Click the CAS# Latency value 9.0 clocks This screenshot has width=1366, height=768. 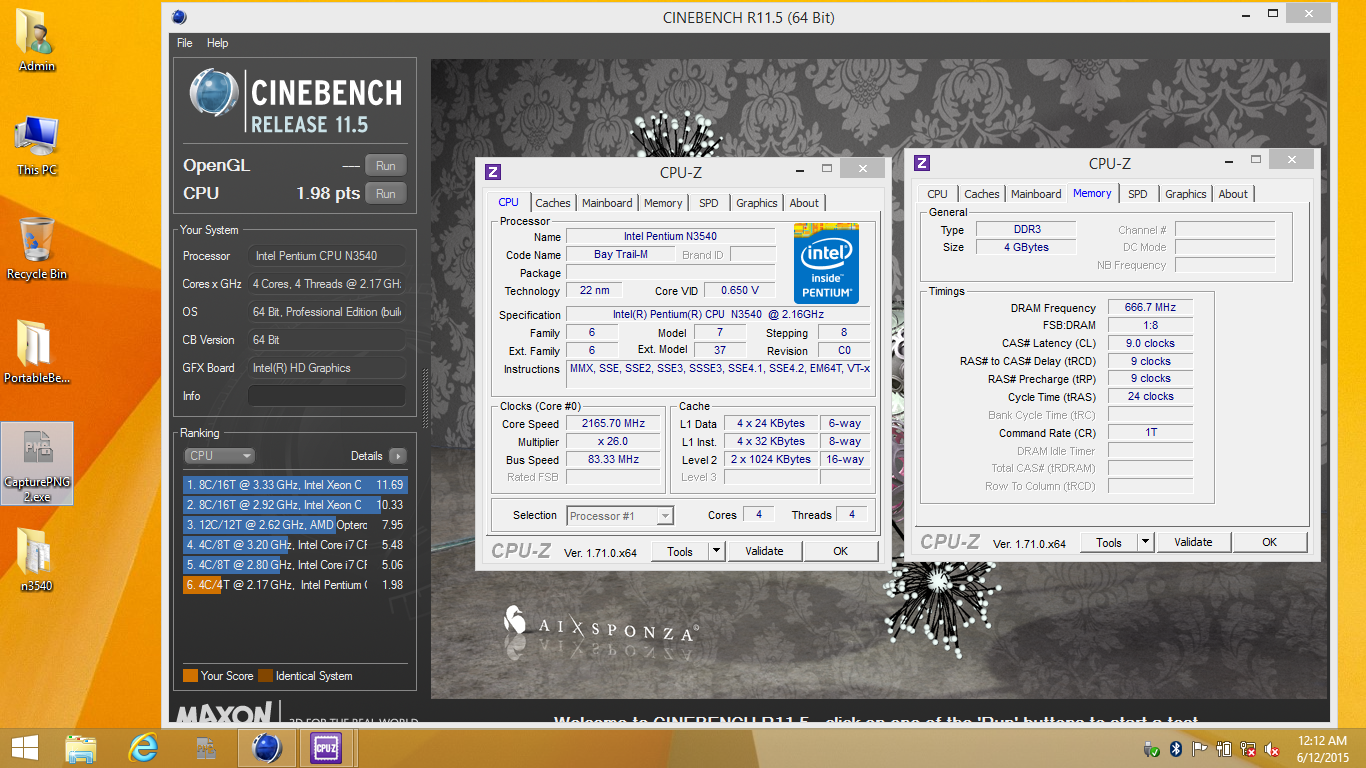point(1150,343)
